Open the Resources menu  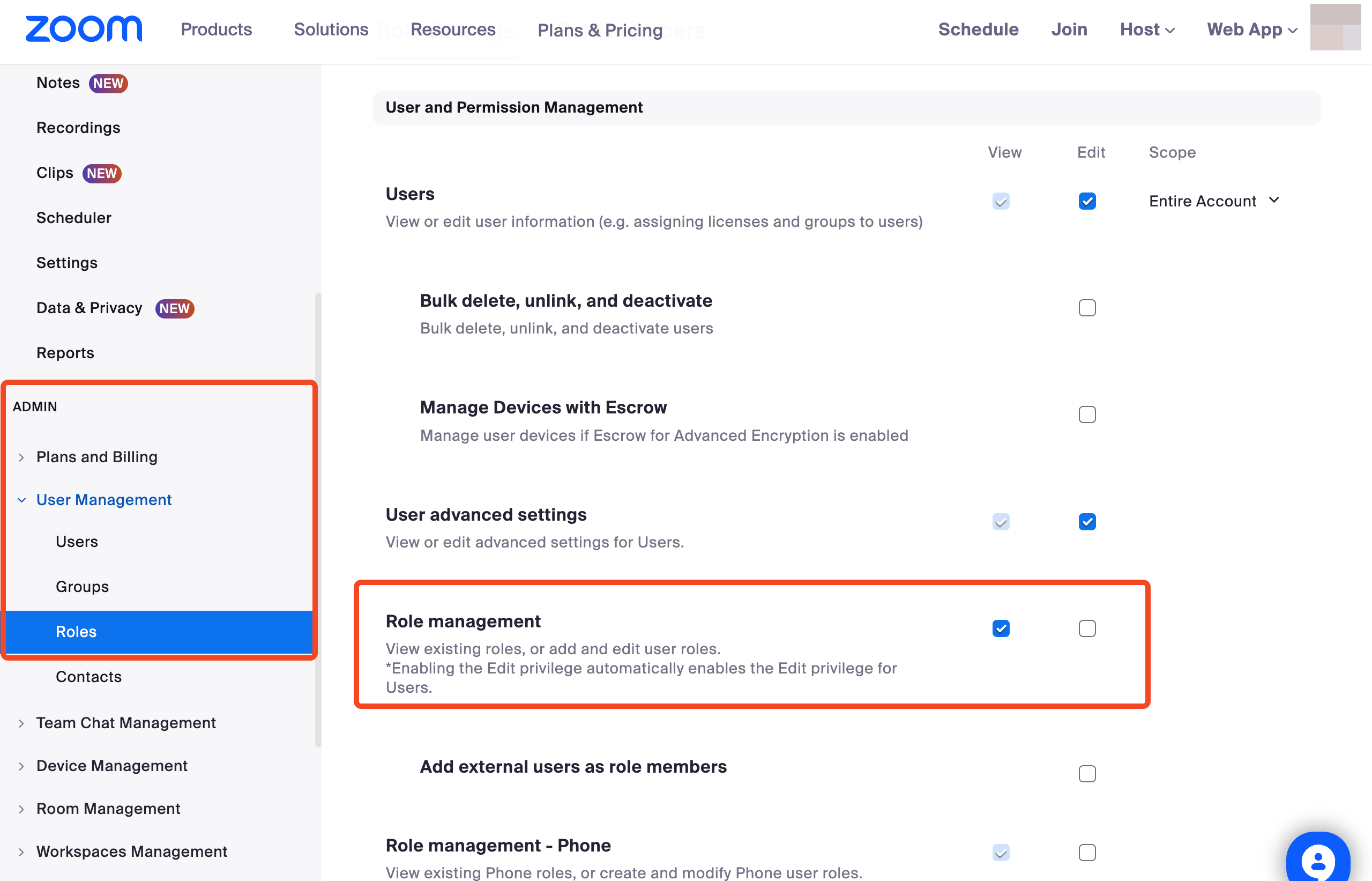453,29
